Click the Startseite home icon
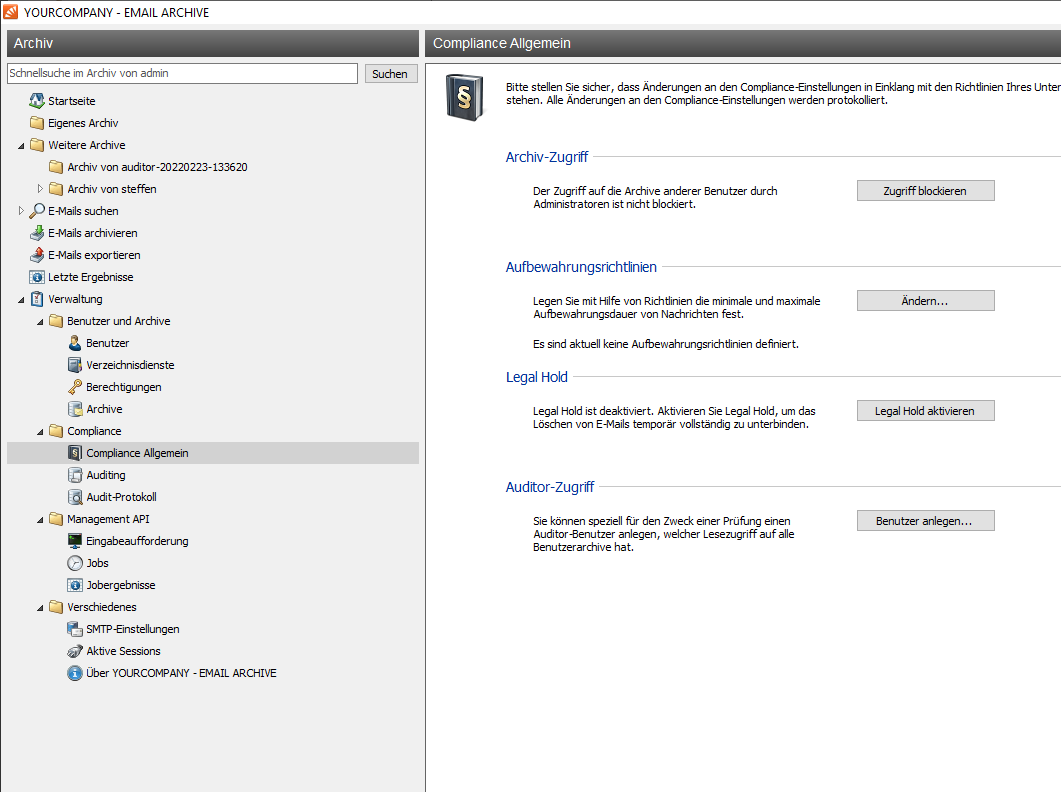1061x792 pixels. [37, 101]
